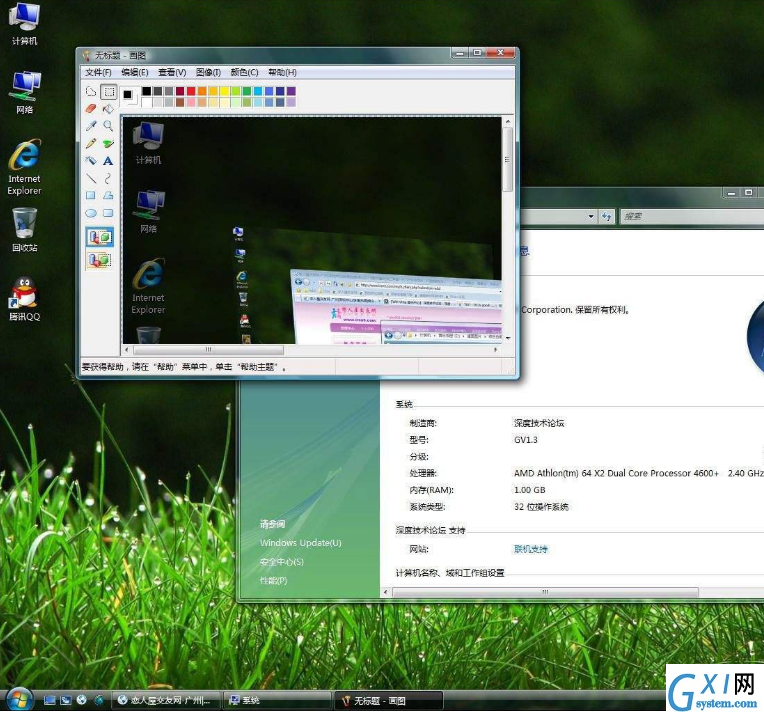The image size is (764, 712).
Task: Click the 搜索 box in System window
Action: click(692, 216)
